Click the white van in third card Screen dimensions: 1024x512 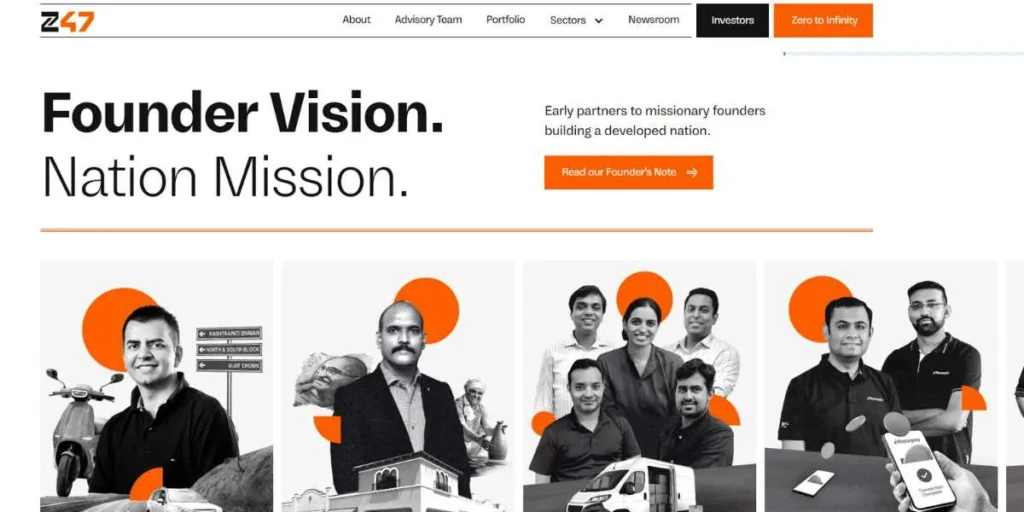[628, 485]
